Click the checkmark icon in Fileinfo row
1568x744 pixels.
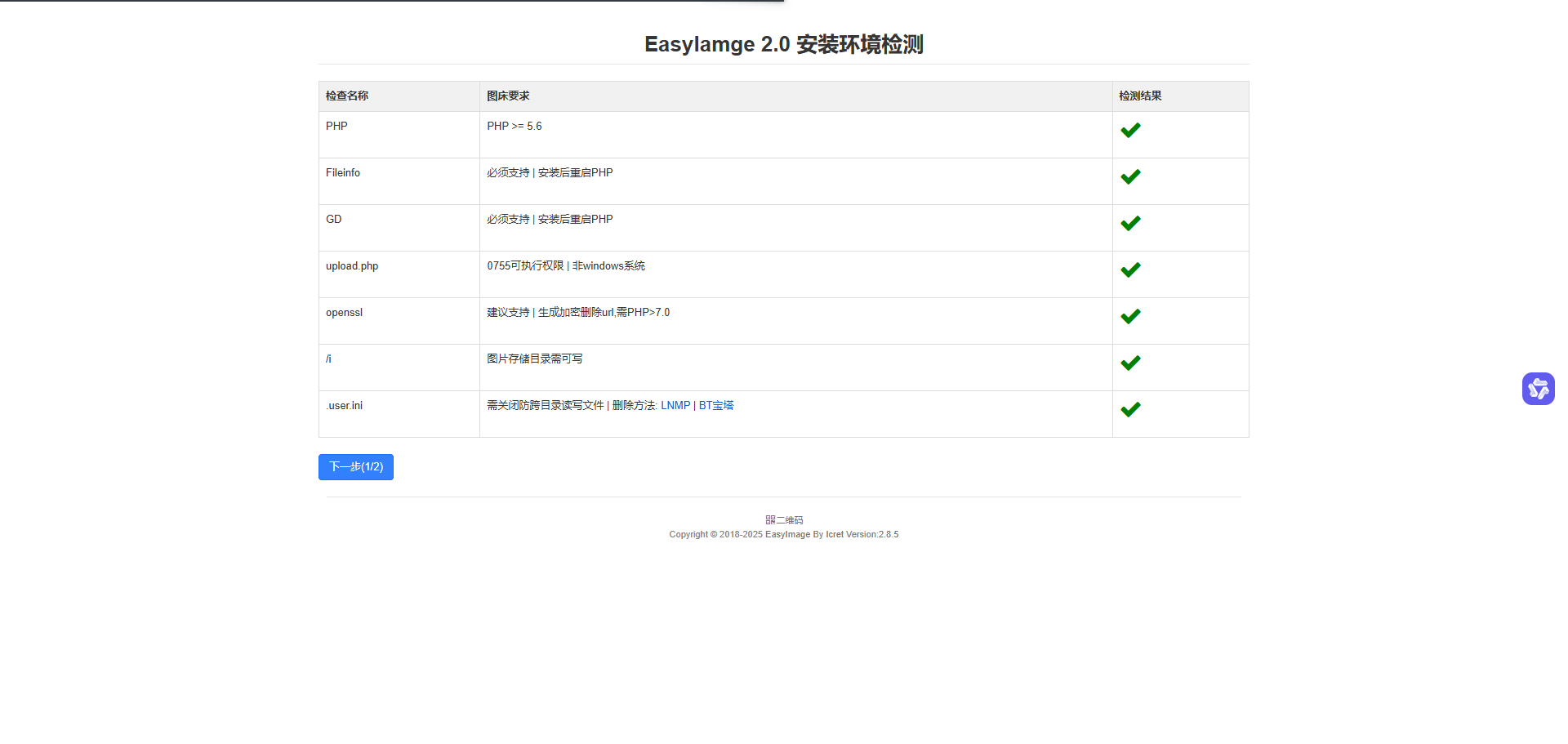point(1131,176)
